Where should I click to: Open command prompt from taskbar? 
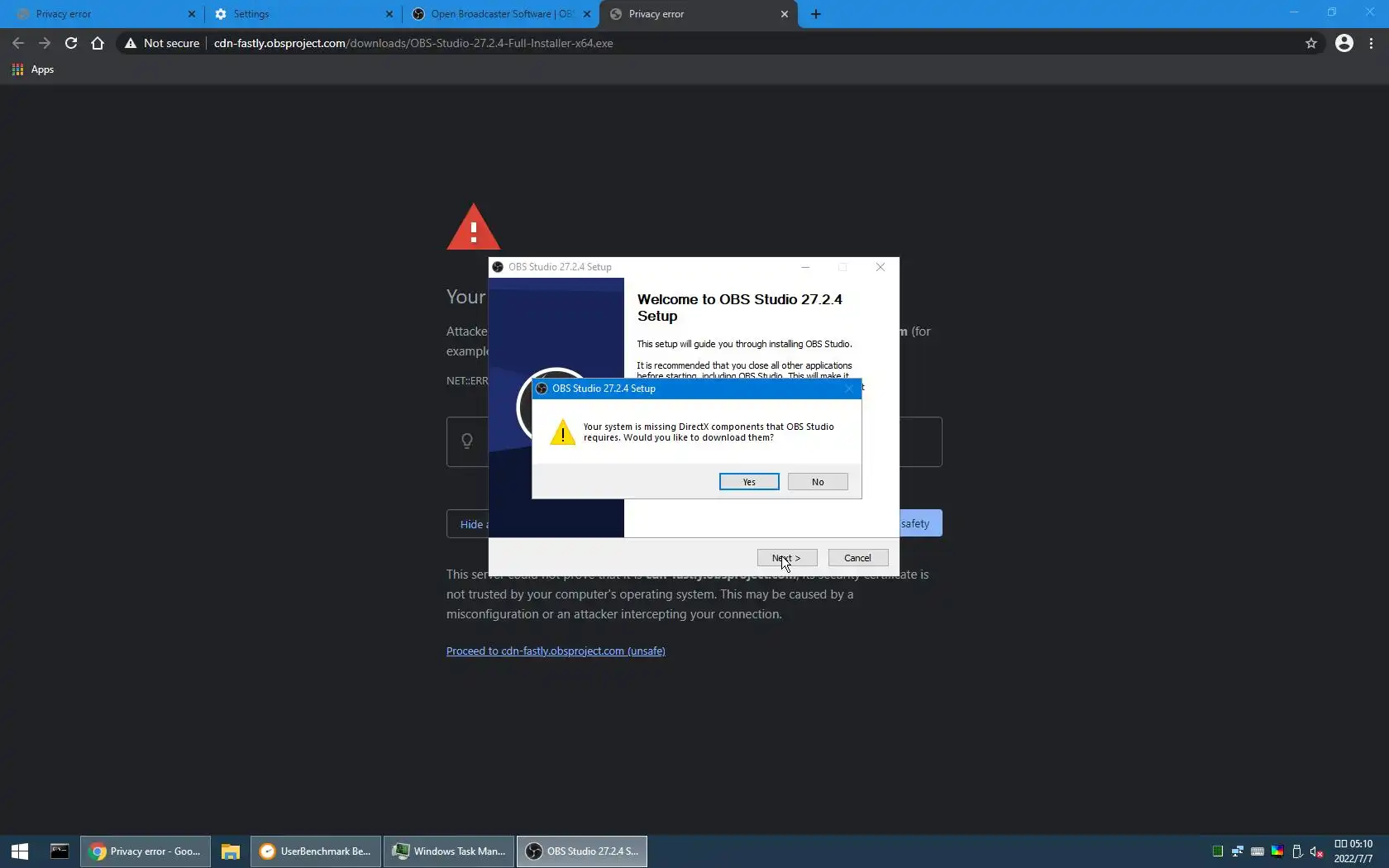coord(60,851)
